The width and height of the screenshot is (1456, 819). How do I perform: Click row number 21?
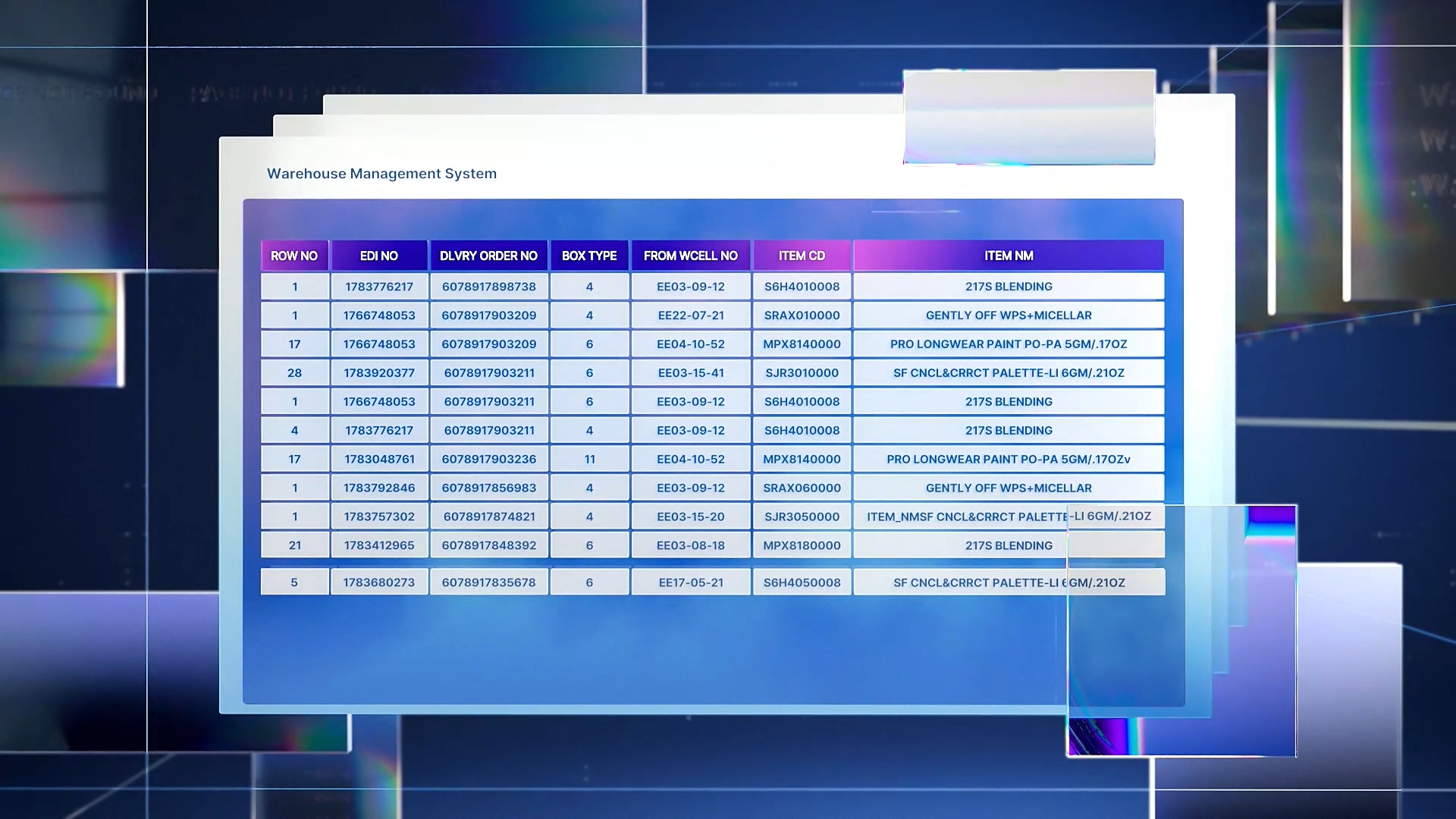point(294,546)
